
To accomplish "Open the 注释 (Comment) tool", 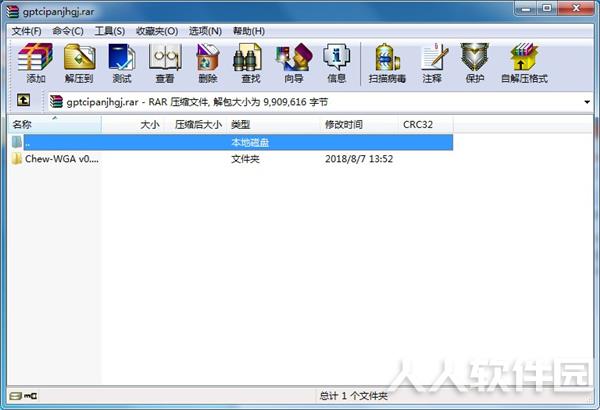I will click(x=432, y=63).
